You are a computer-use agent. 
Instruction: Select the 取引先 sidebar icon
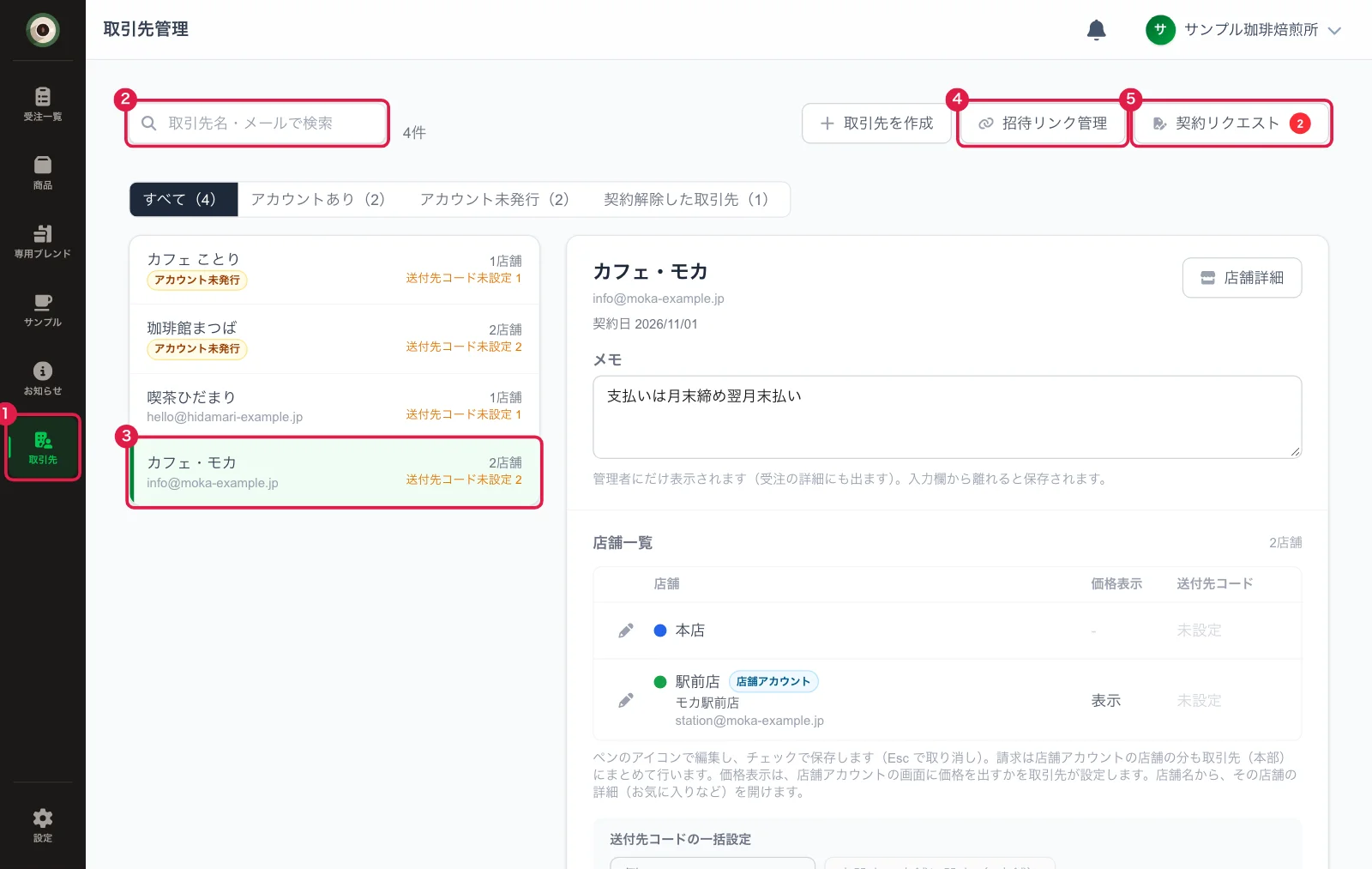(x=42, y=447)
